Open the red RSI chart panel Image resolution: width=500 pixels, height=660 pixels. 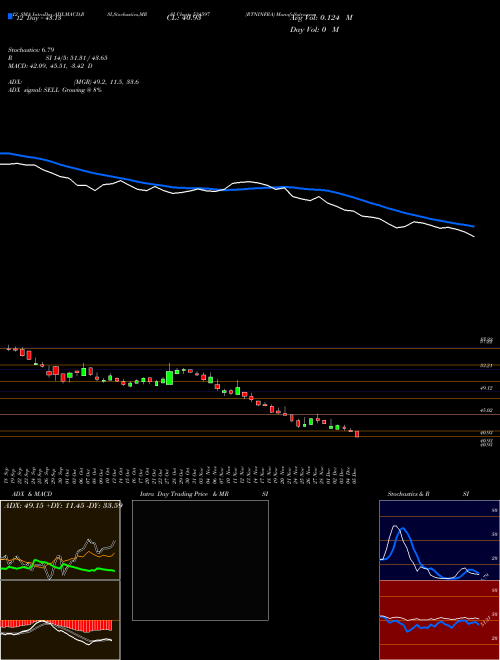tap(439, 620)
